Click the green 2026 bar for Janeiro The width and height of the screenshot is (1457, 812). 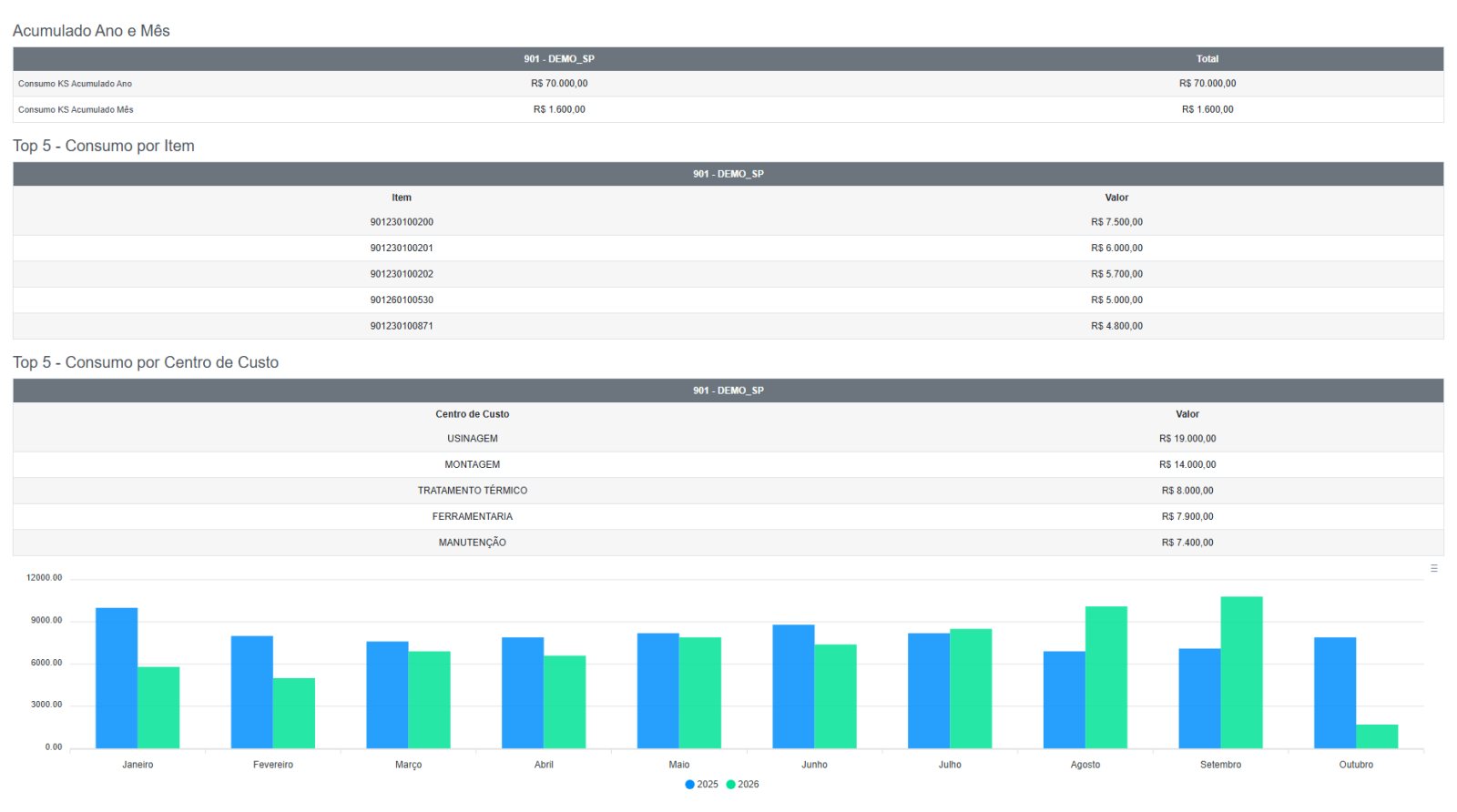coord(158,707)
